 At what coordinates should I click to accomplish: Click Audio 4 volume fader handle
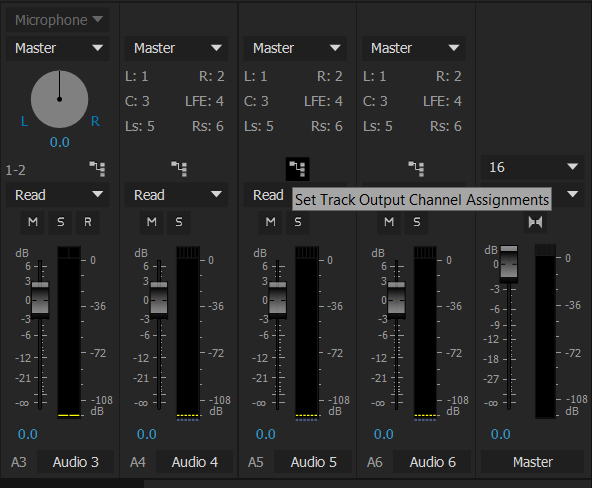[159, 300]
